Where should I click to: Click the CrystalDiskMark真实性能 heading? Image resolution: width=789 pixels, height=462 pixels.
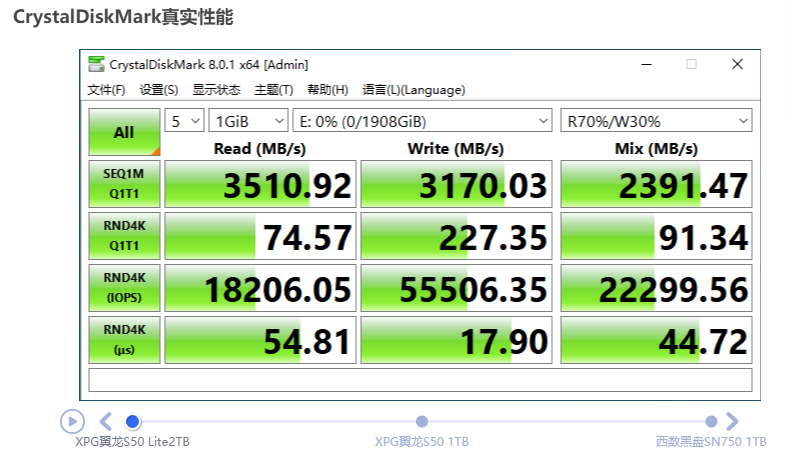[123, 17]
